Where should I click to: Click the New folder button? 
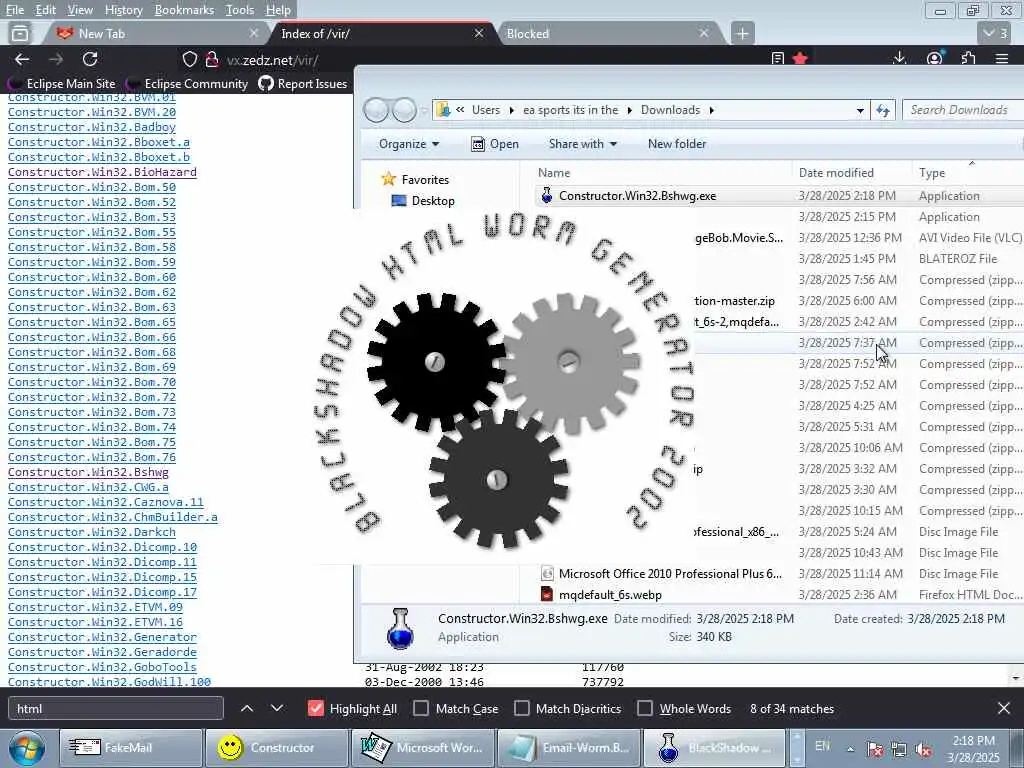677,144
